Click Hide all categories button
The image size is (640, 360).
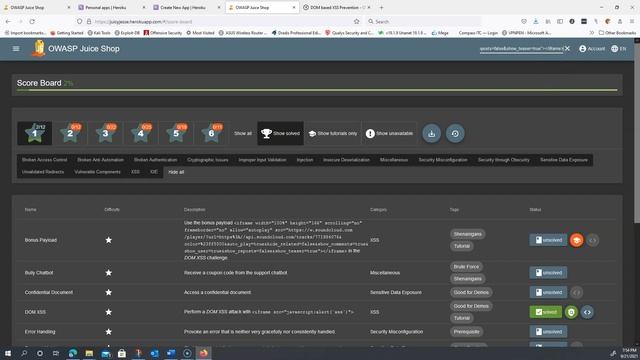coord(176,172)
